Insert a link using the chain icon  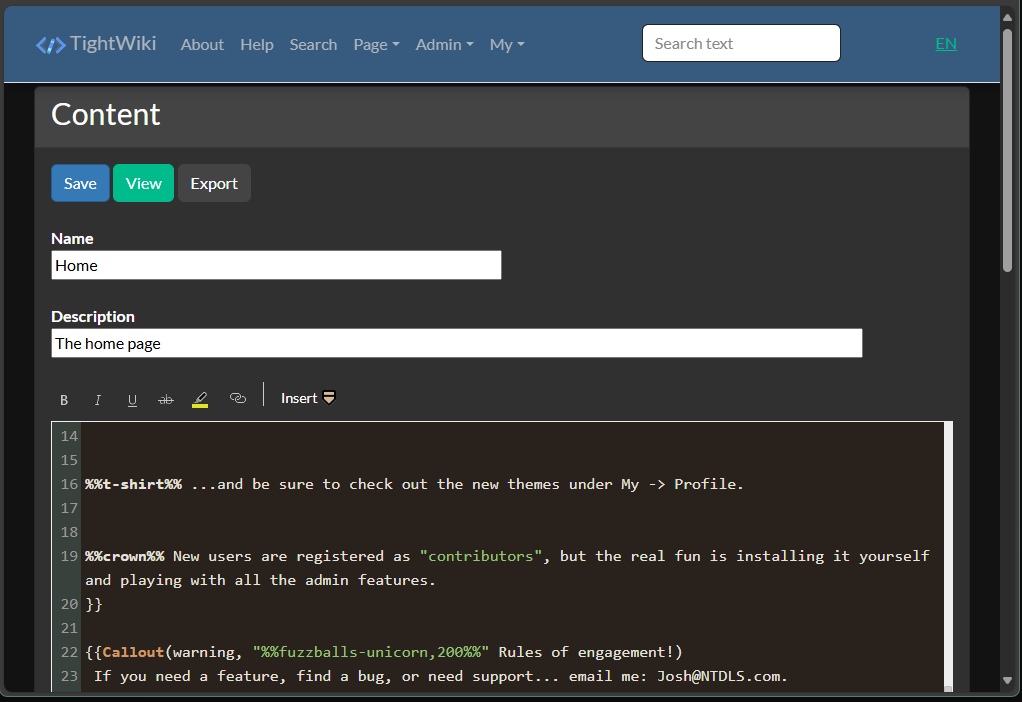pyautogui.click(x=238, y=398)
